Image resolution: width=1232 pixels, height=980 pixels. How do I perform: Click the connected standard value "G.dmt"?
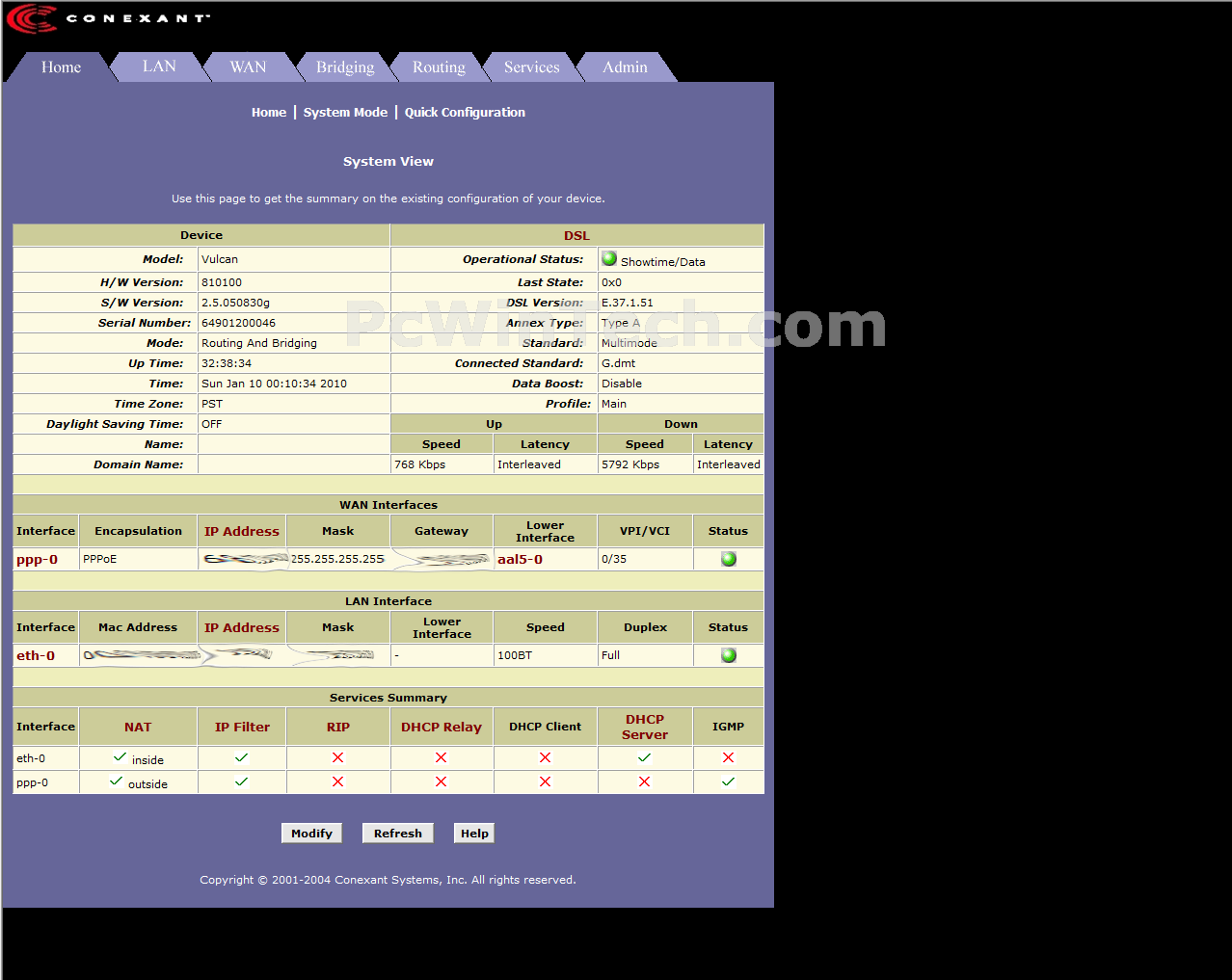coord(619,363)
